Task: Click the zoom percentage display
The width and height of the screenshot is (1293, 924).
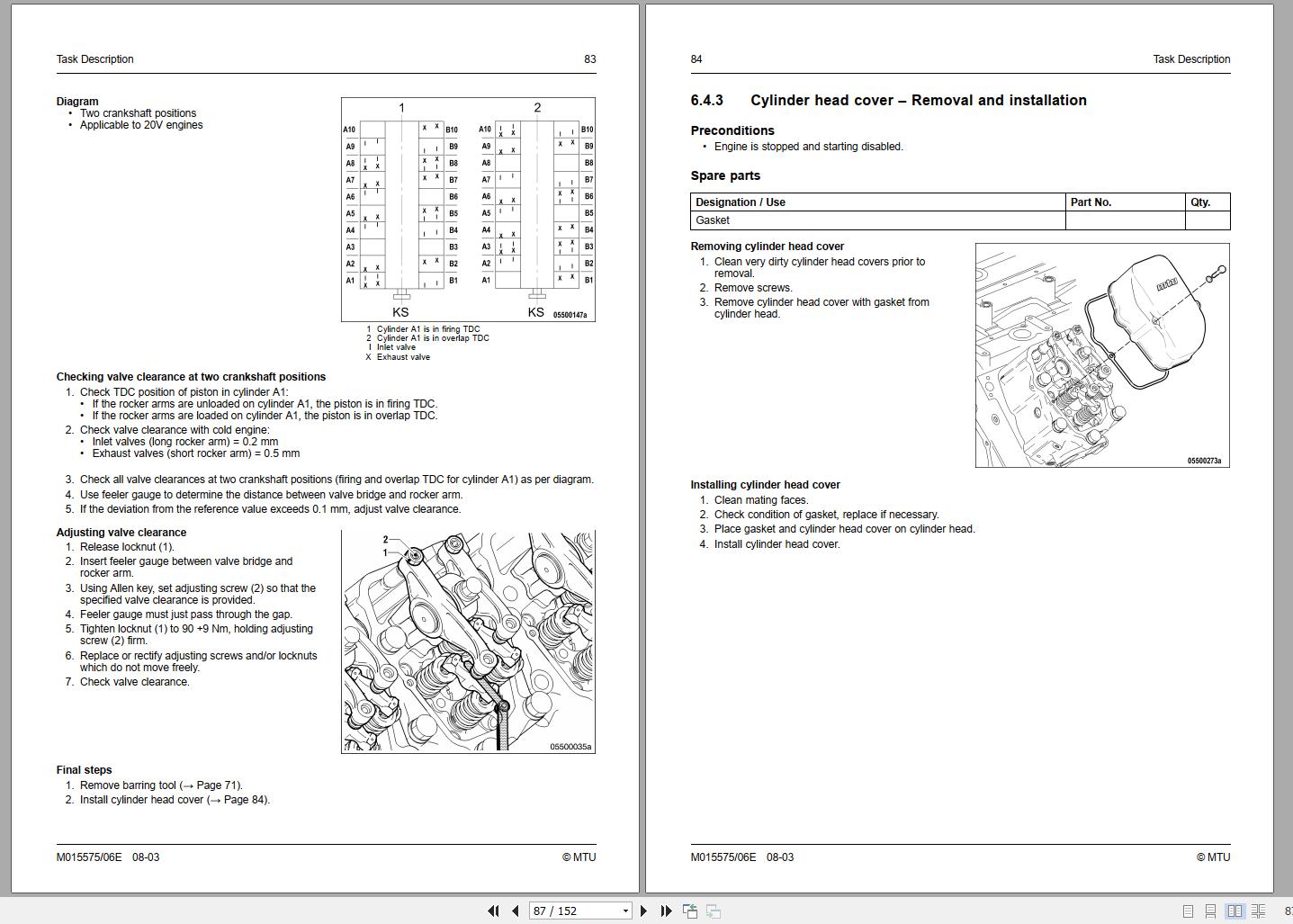Action: [1288, 911]
